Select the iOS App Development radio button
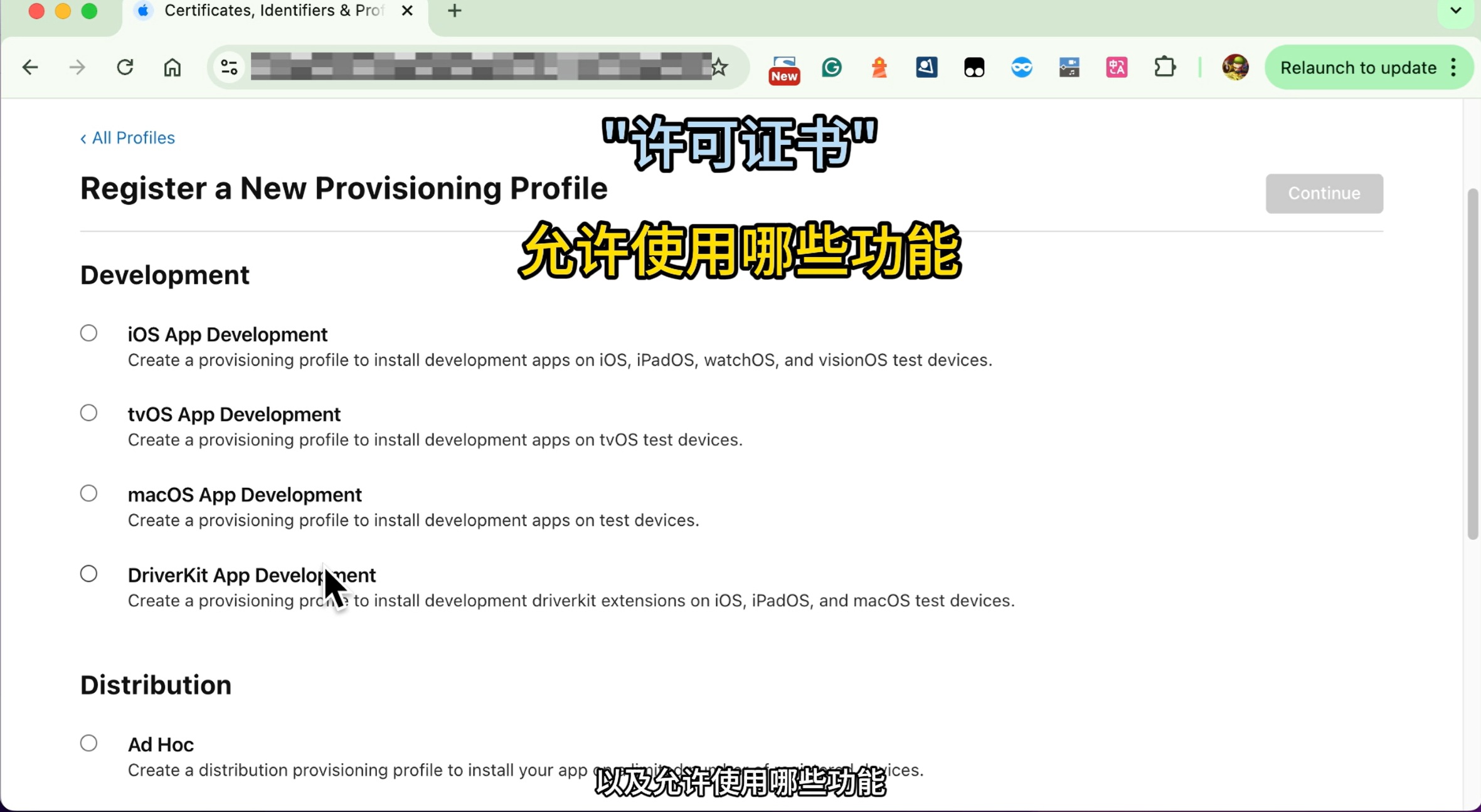The width and height of the screenshot is (1481, 812). tap(88, 332)
